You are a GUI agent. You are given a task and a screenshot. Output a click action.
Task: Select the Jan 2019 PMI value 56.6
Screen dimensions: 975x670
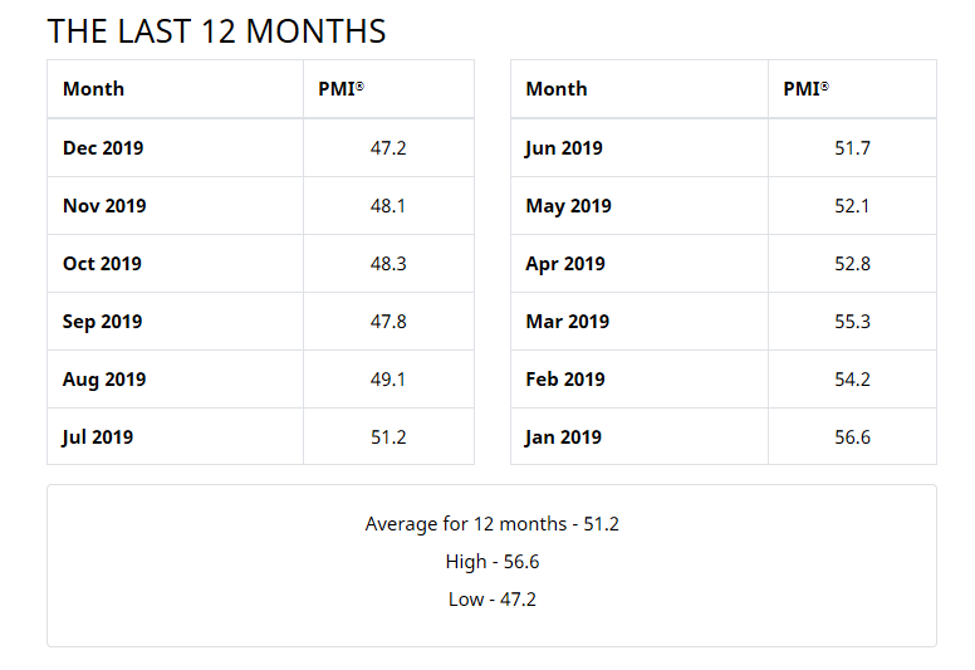[852, 437]
